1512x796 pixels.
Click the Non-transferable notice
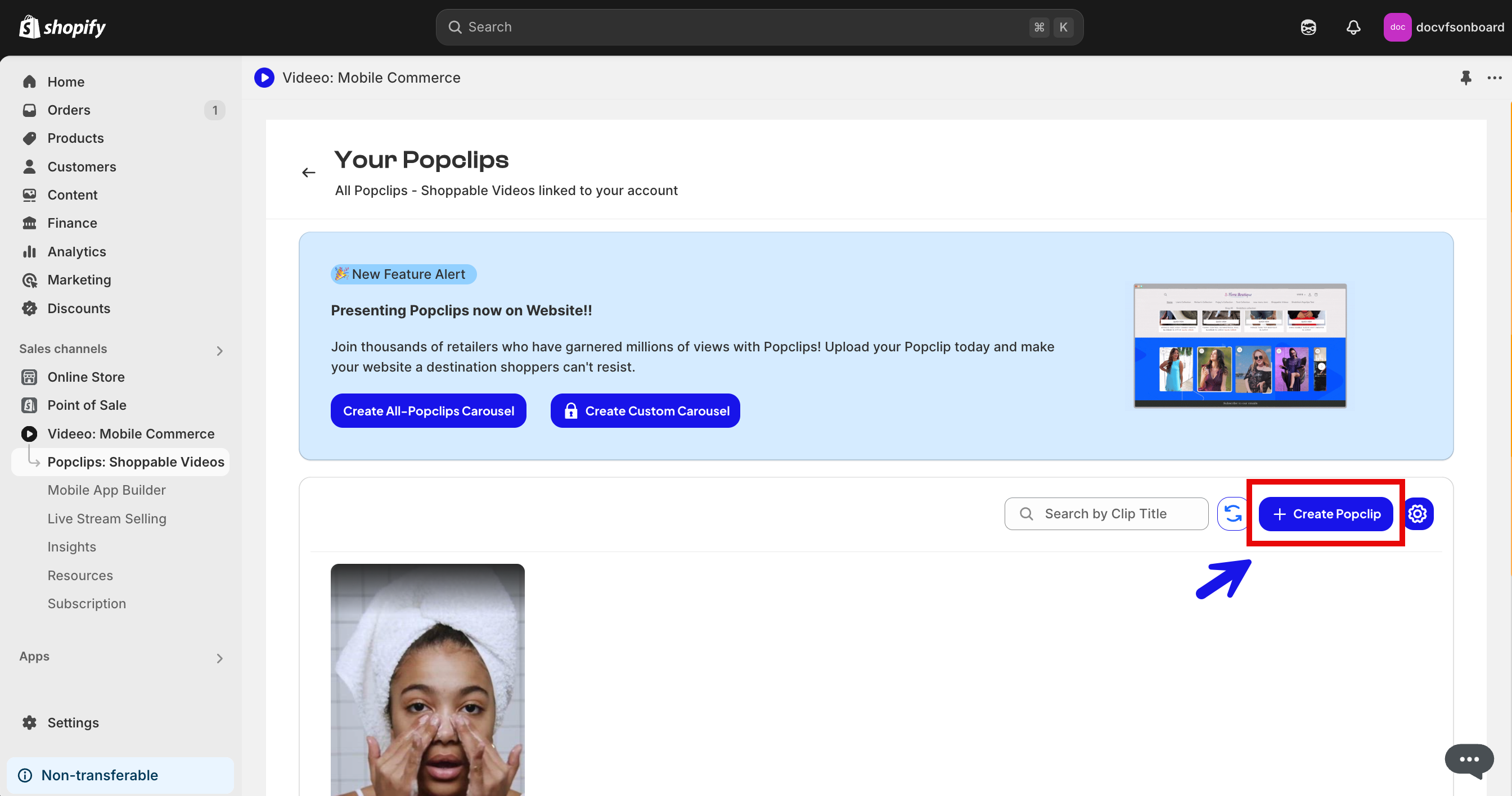(120, 775)
